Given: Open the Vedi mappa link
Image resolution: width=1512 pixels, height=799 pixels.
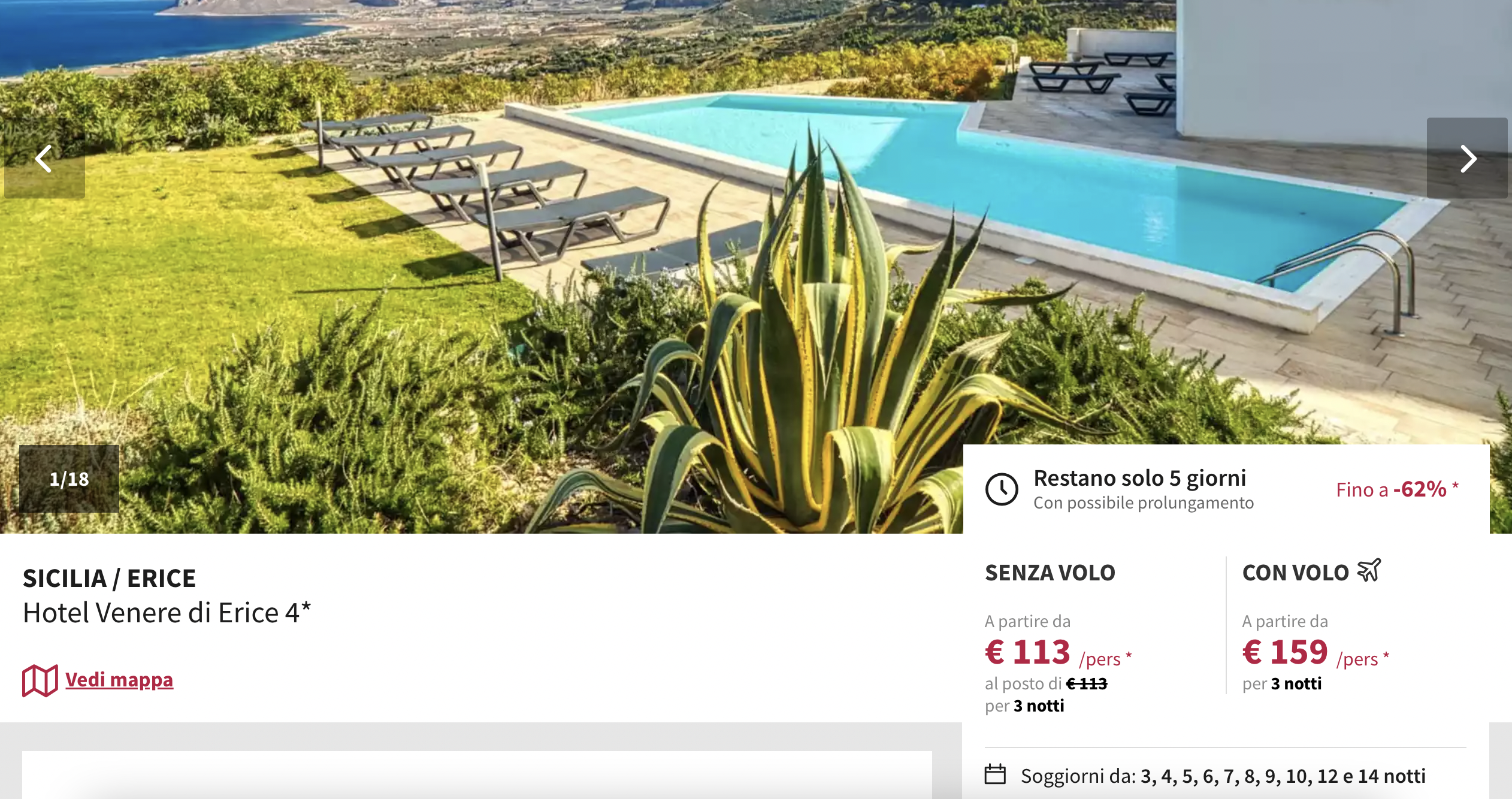Looking at the screenshot, I should (x=119, y=680).
